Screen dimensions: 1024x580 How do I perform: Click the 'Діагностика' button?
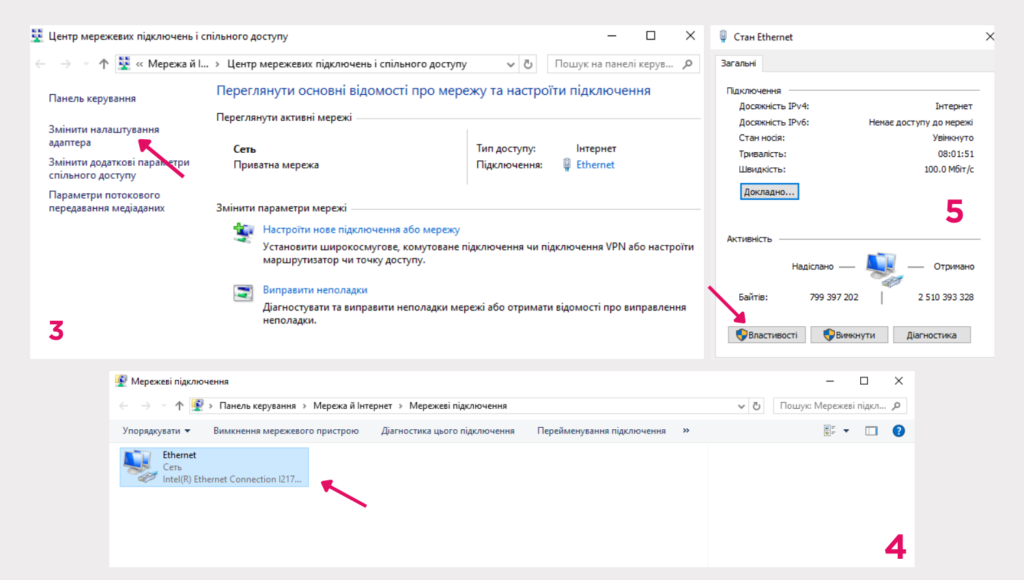tap(931, 334)
